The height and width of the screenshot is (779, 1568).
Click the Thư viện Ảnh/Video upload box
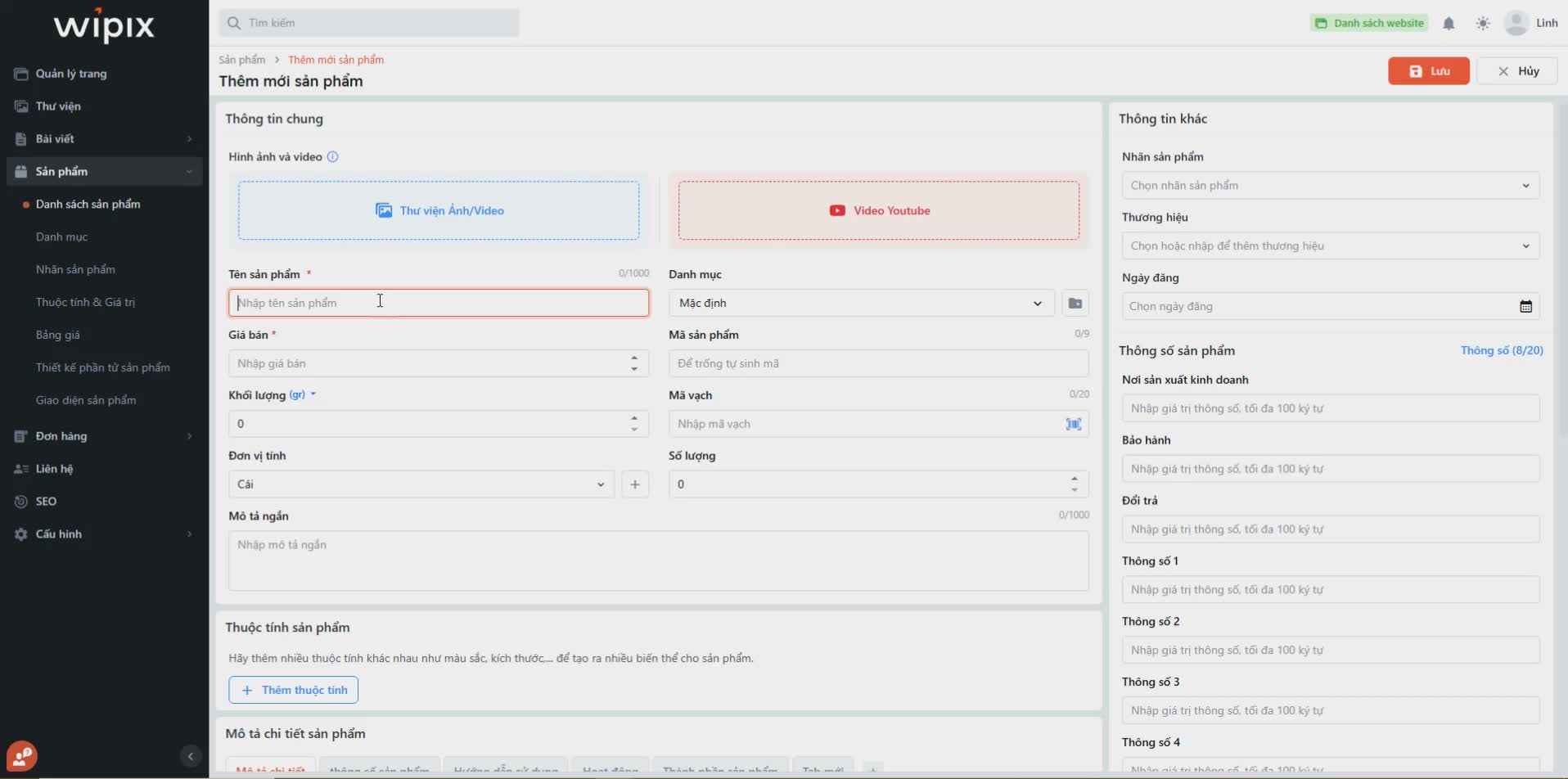439,210
